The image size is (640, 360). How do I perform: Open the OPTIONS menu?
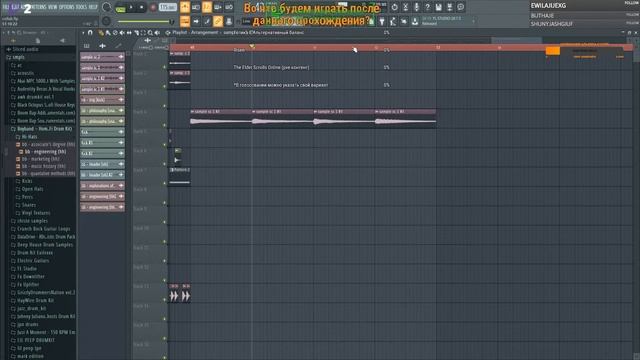[67, 7]
